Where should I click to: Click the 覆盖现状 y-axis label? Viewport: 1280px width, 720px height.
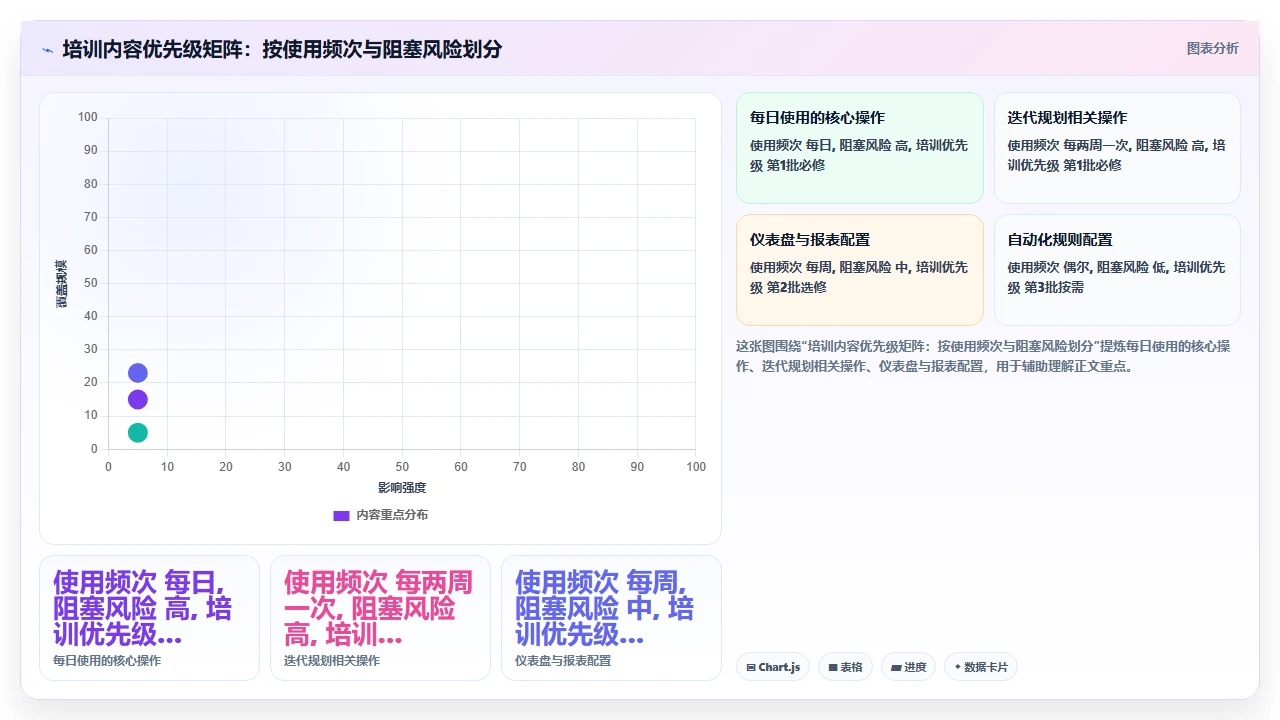coord(62,284)
